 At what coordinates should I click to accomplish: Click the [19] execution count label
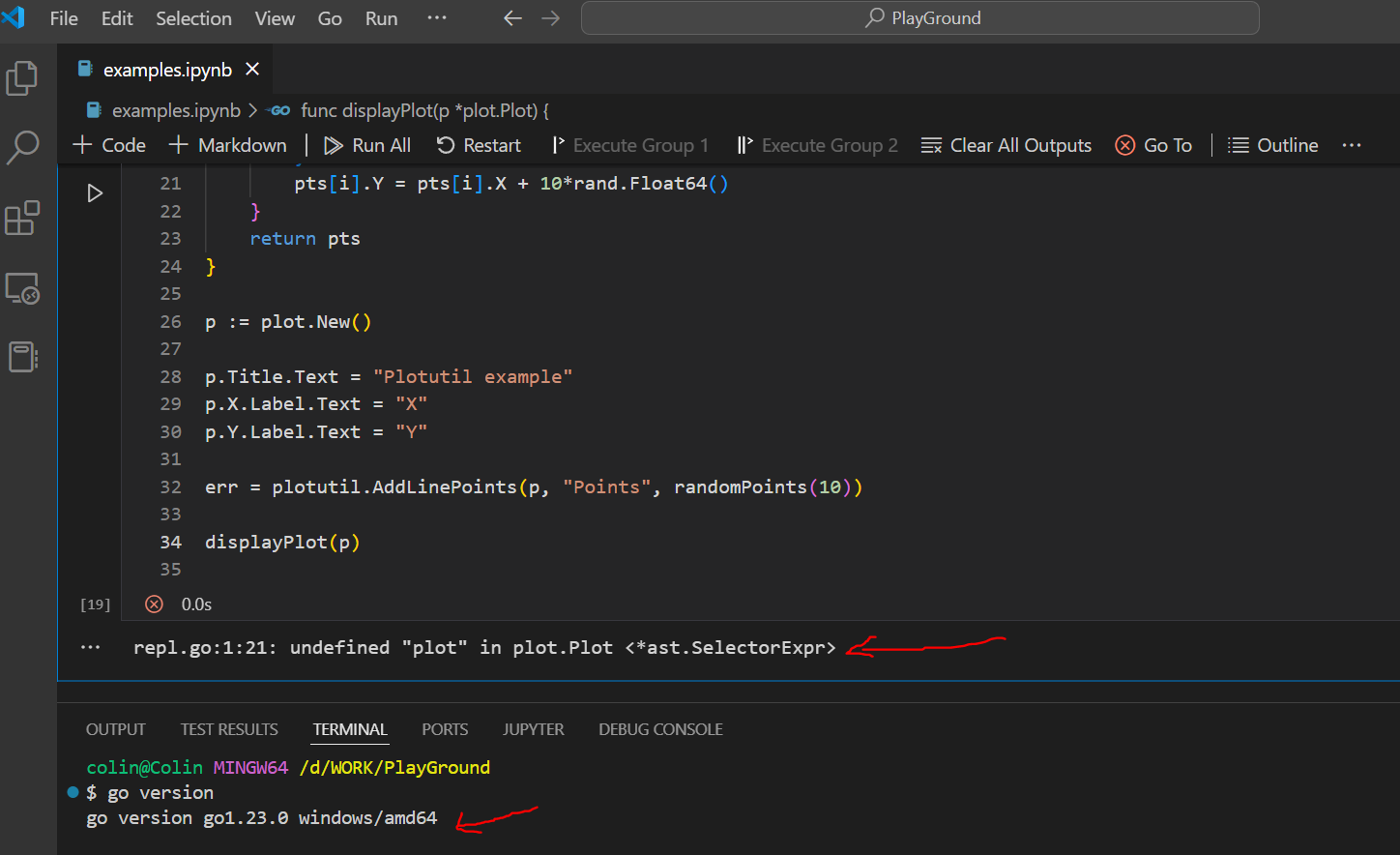[x=95, y=604]
